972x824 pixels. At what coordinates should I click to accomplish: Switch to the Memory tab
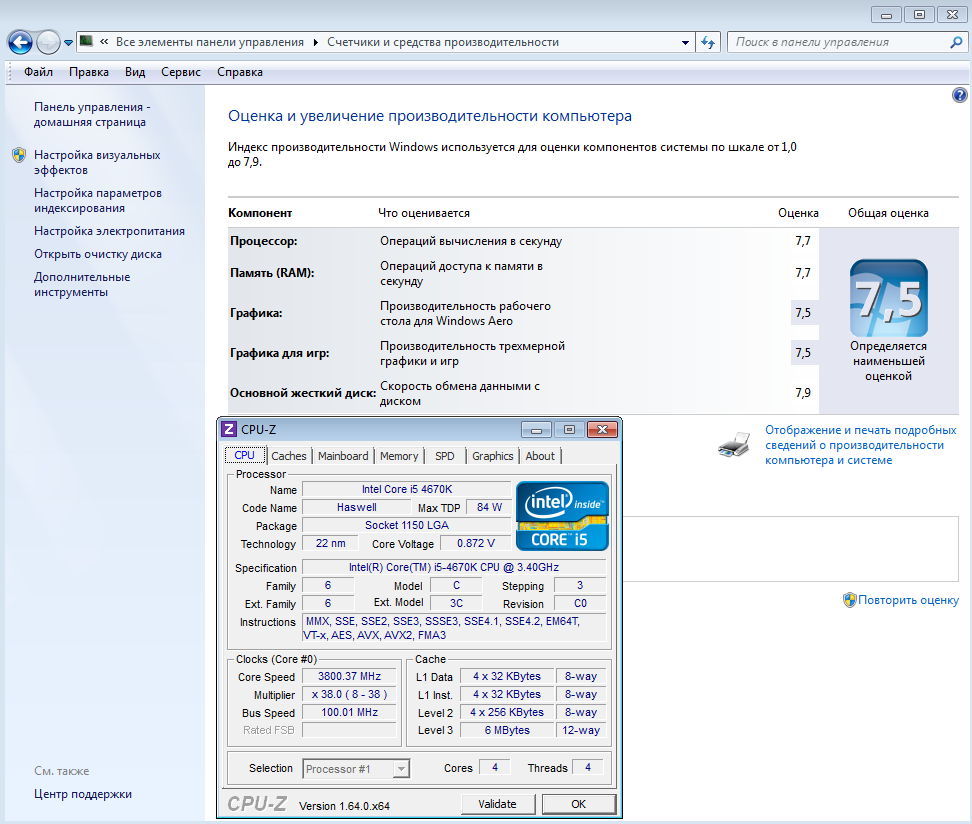399,456
